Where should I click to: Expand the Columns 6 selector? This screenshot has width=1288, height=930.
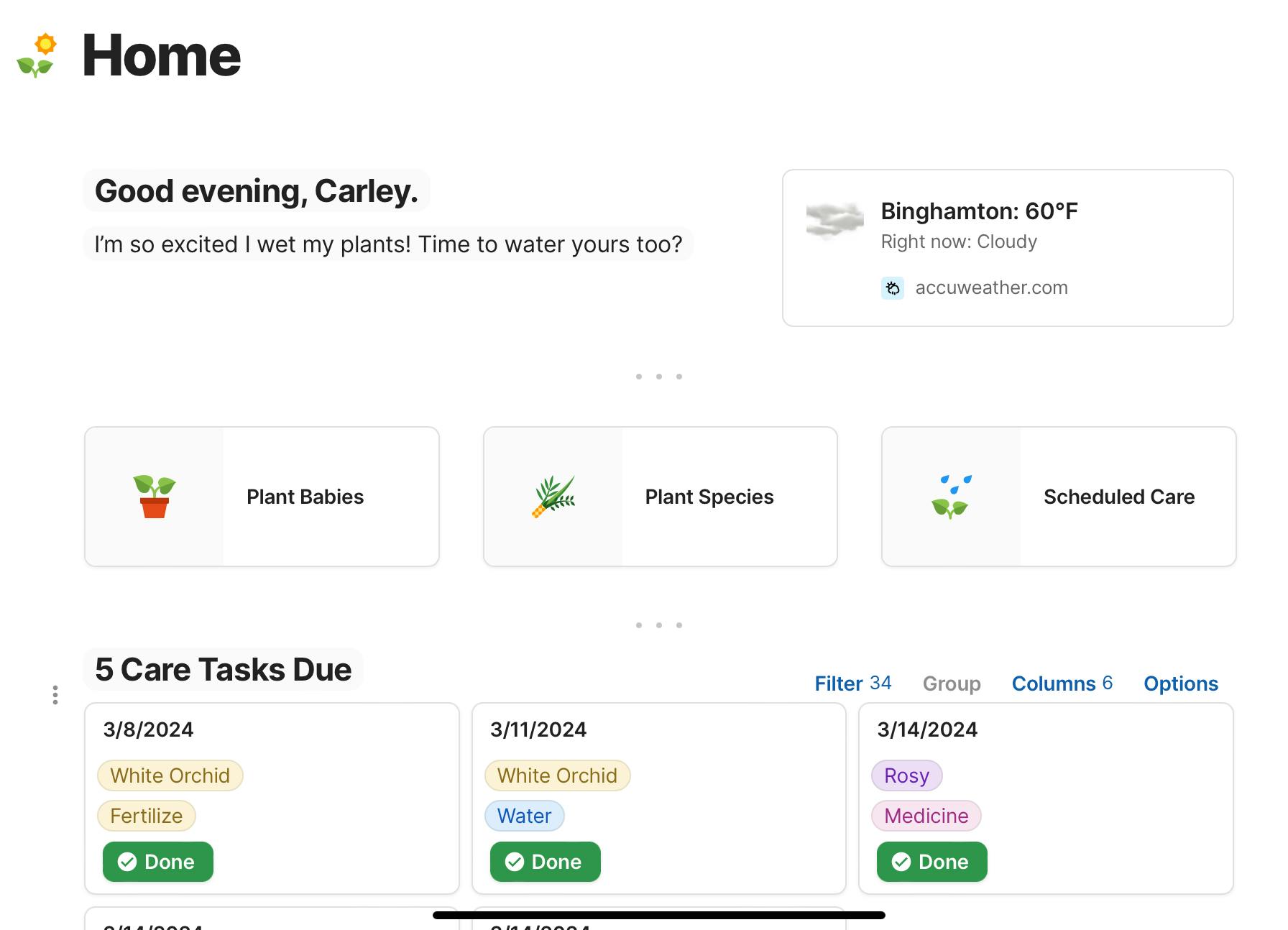tap(1062, 683)
